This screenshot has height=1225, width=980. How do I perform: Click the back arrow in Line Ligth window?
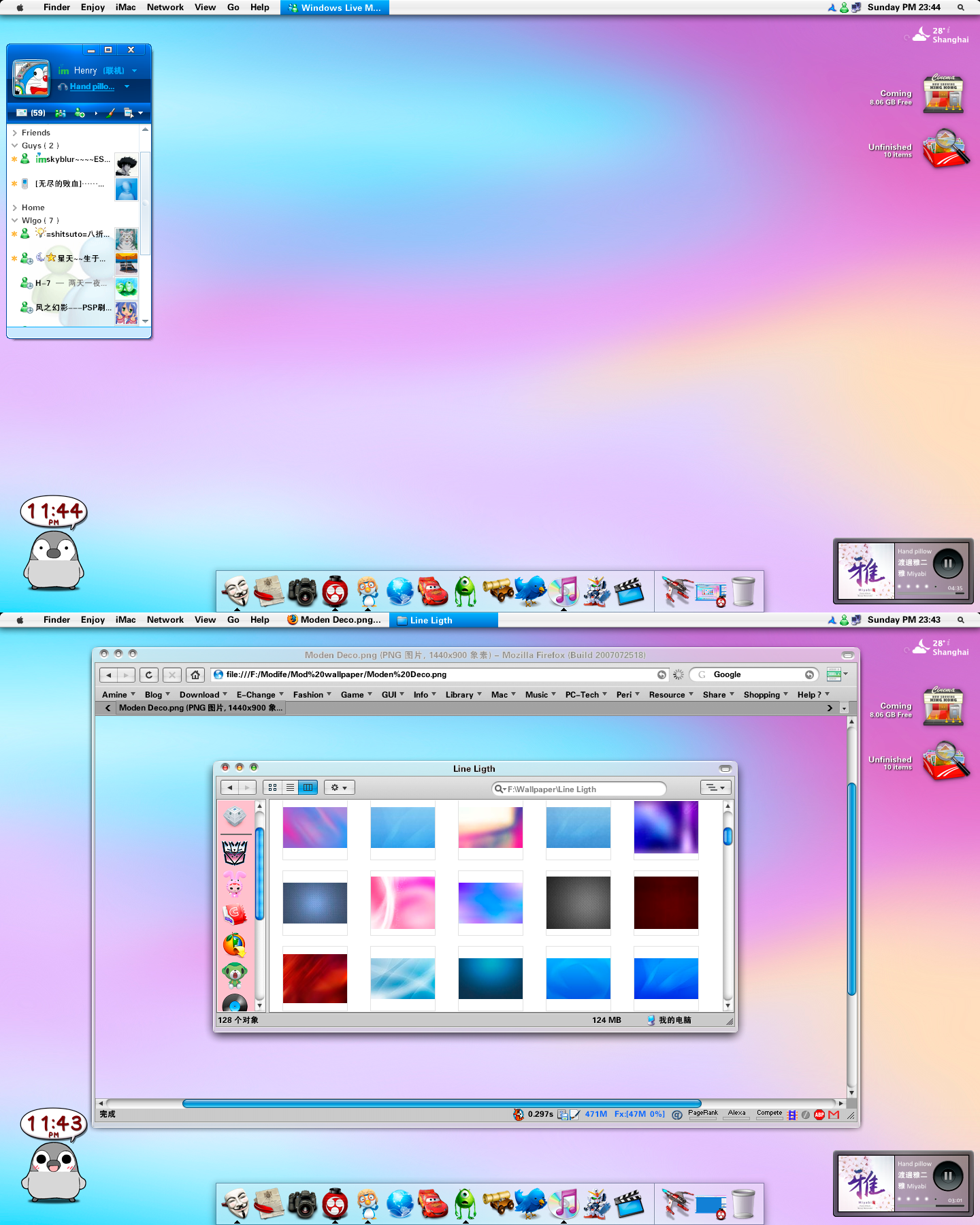[229, 787]
